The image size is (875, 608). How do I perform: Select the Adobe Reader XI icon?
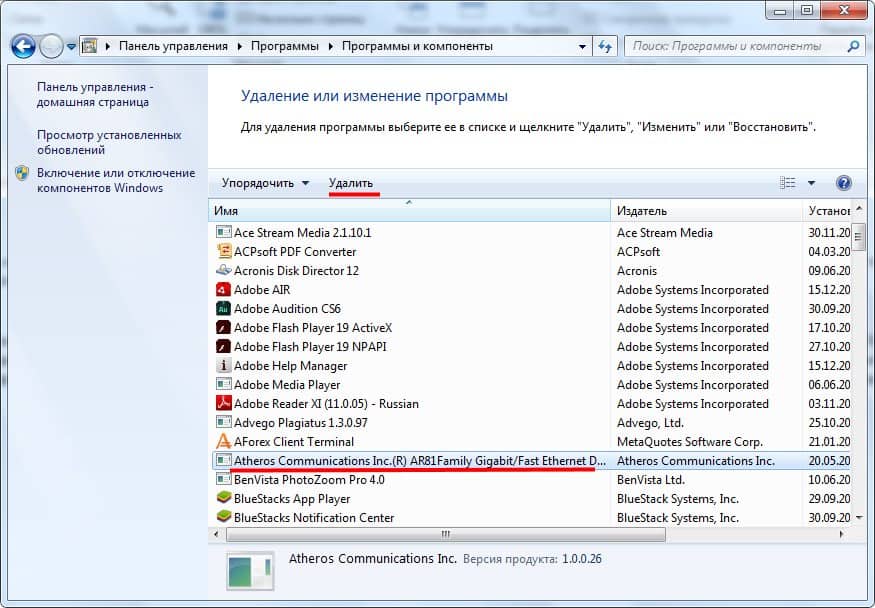223,403
